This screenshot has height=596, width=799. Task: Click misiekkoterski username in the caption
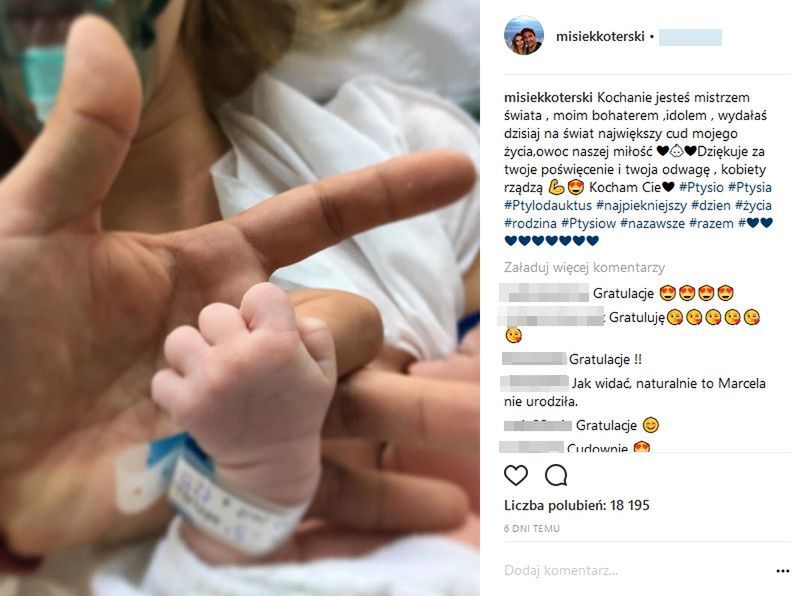548,97
